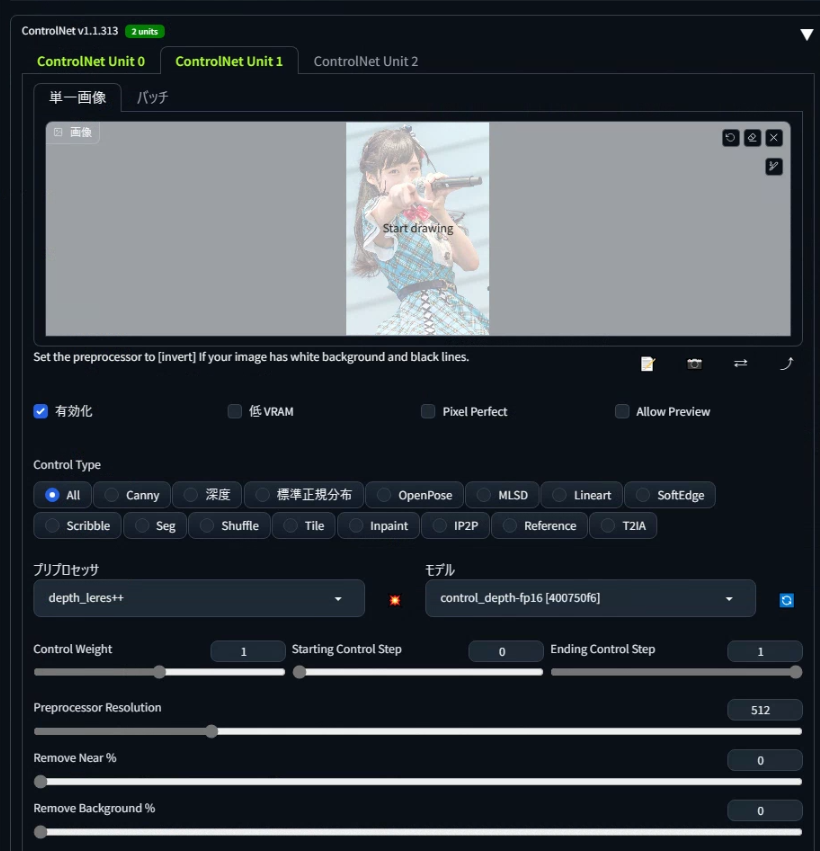Viewport: 820px width, 851px height.
Task: Switch to the ControlNet Unit 2 tab
Action: click(x=366, y=61)
